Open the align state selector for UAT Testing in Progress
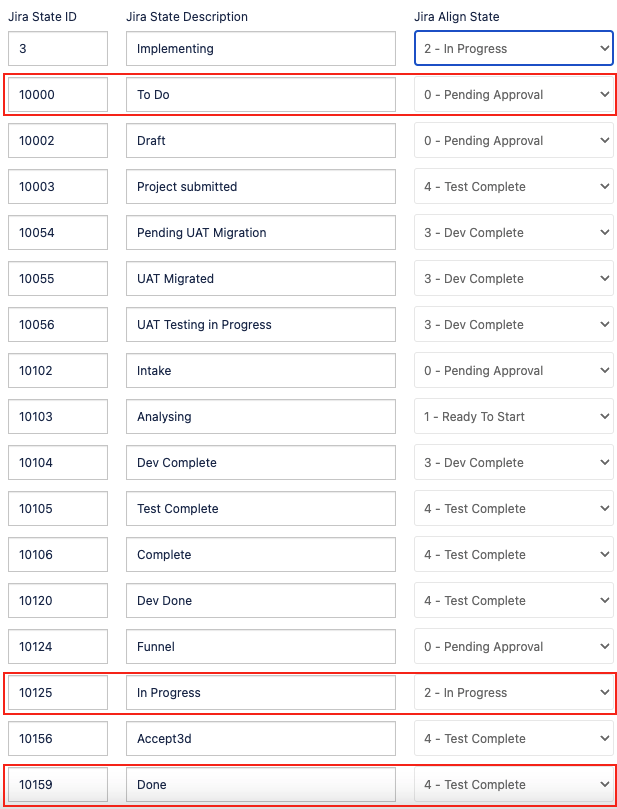The image size is (617, 809). pos(513,324)
